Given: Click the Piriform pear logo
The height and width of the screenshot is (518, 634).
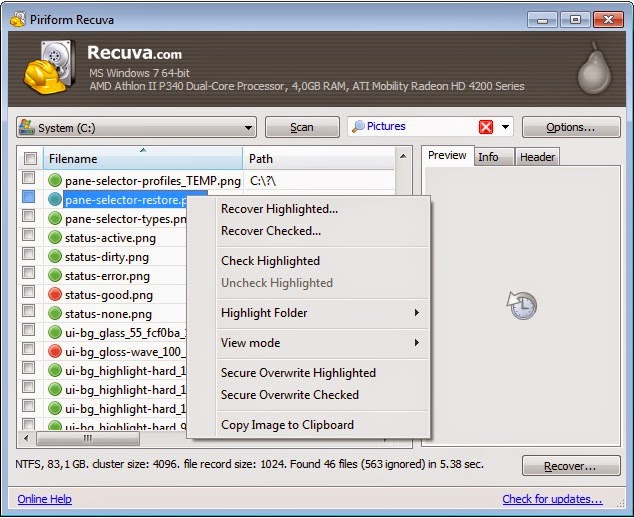Looking at the screenshot, I should click(x=594, y=69).
